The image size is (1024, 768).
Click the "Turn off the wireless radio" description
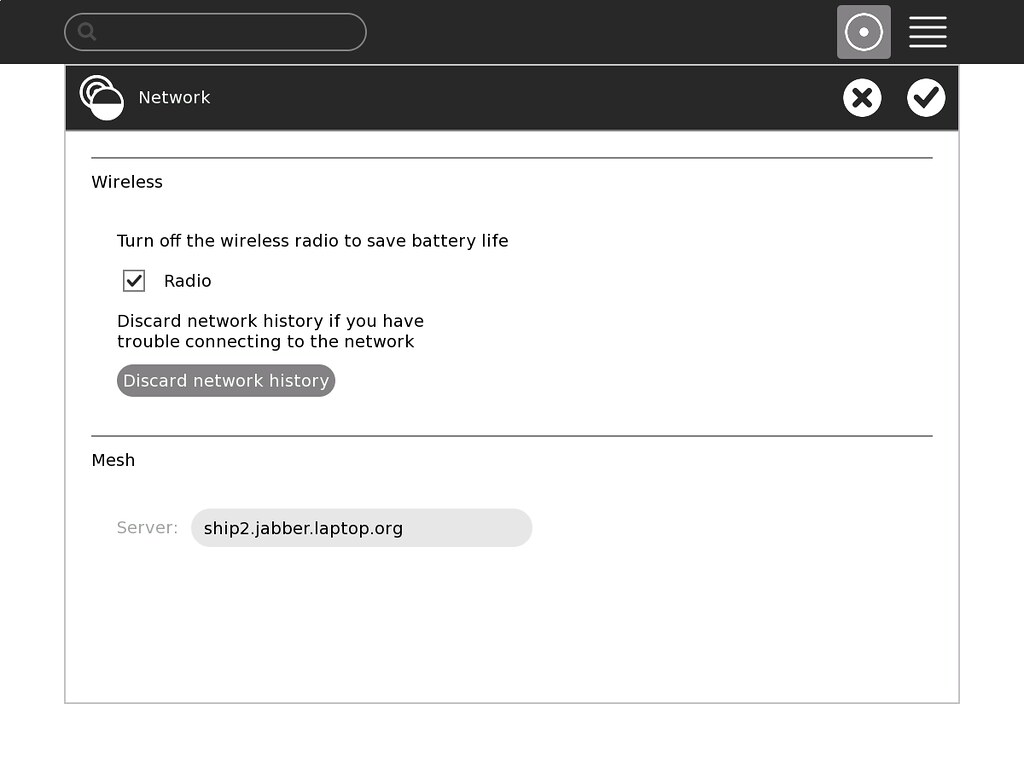(312, 241)
